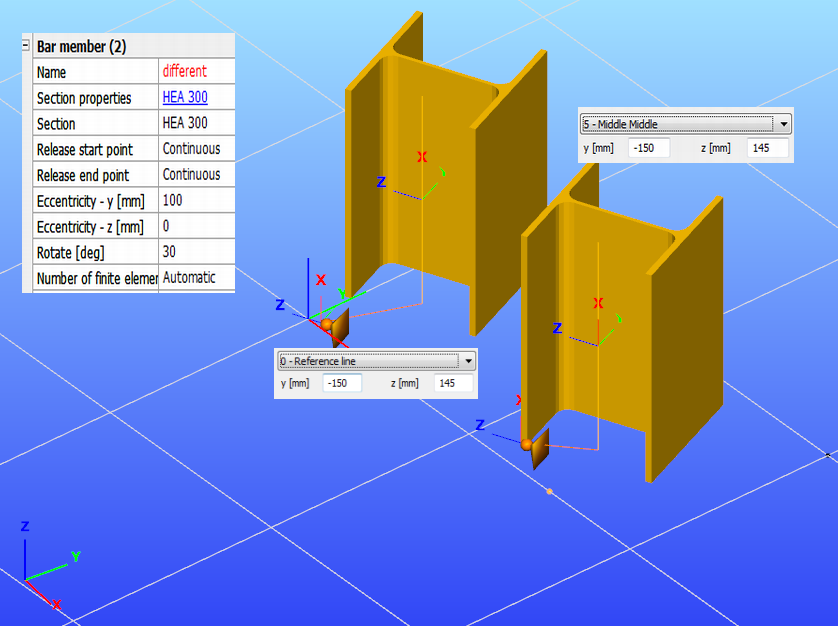Click the z [mm] field under Middle Middle

pyautogui.click(x=767, y=148)
